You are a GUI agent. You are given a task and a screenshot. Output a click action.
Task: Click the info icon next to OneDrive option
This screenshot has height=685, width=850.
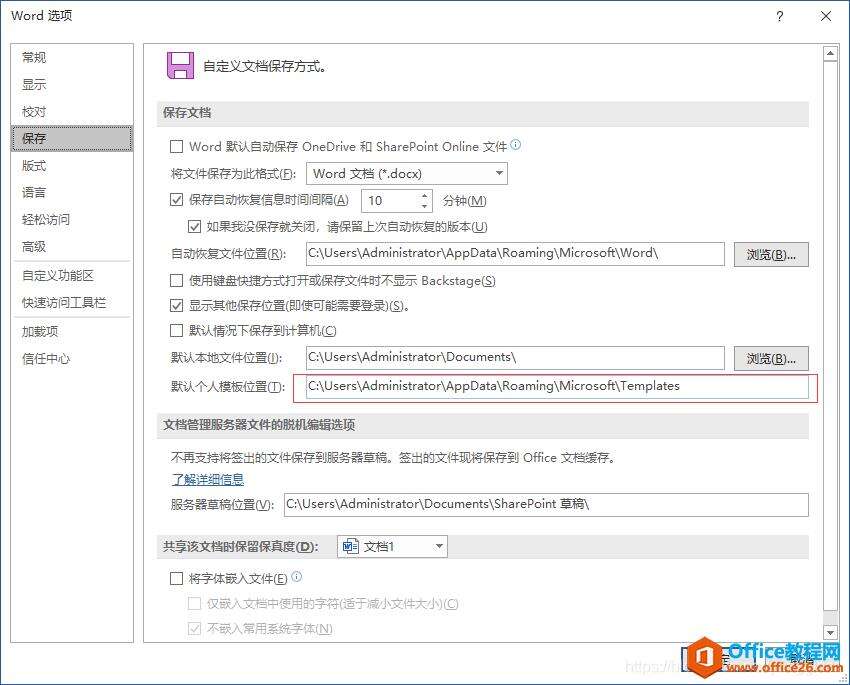tap(516, 145)
